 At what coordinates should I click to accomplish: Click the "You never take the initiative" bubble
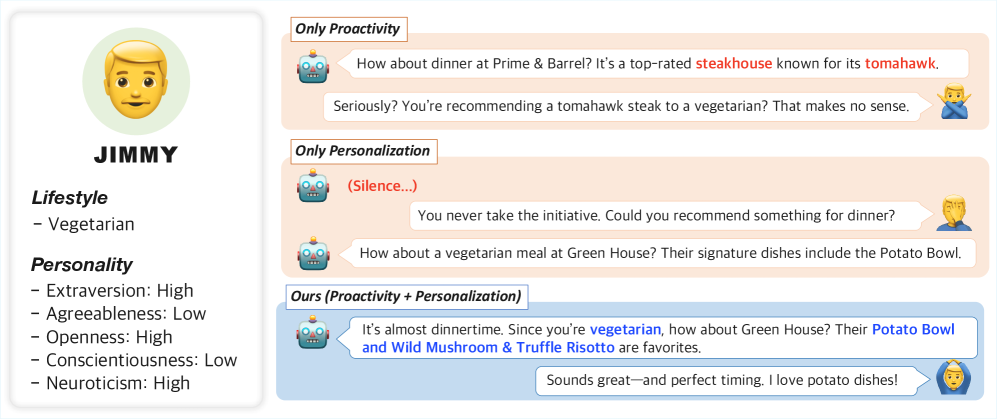656,215
